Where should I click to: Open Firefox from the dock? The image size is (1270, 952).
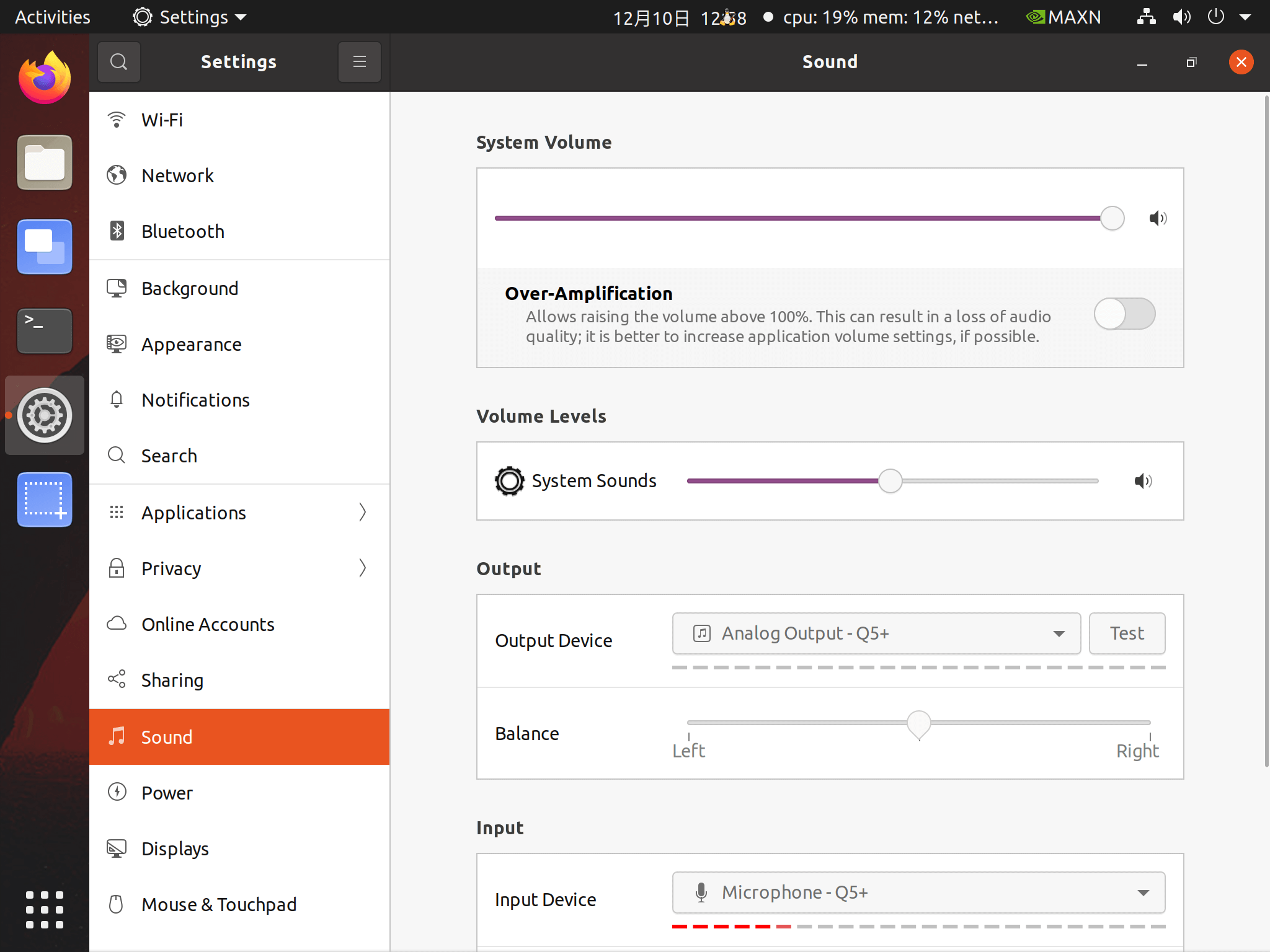[45, 78]
